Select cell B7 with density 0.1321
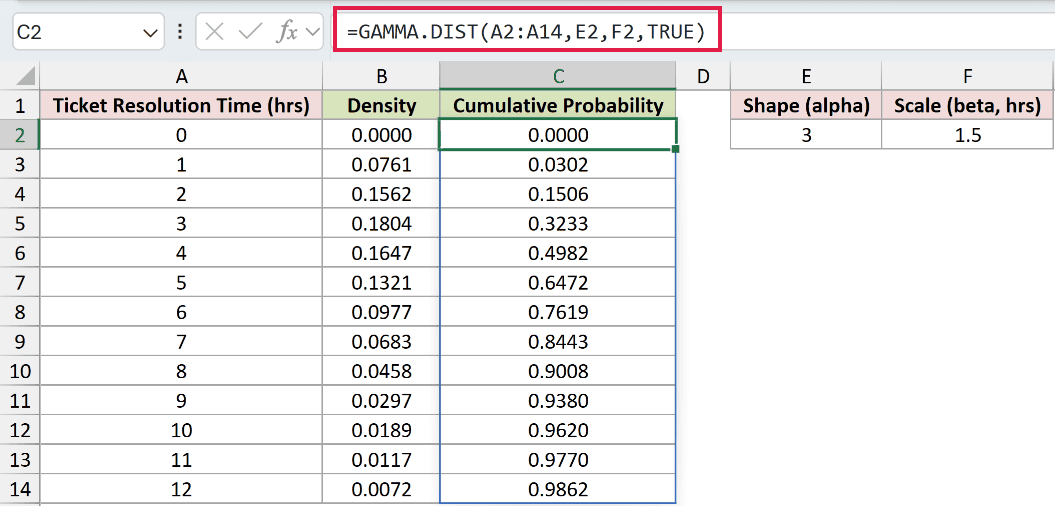The width and height of the screenshot is (1055, 506). pyautogui.click(x=381, y=283)
